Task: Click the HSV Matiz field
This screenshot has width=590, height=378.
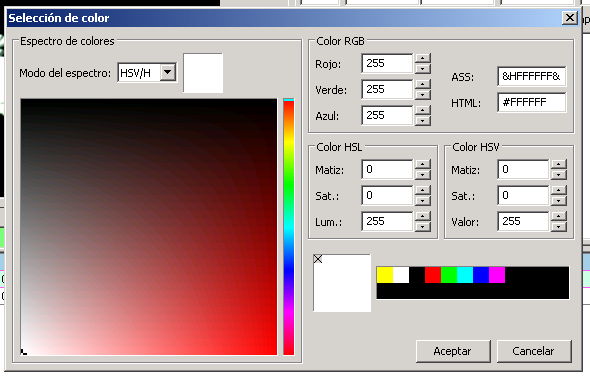Action: click(x=523, y=169)
